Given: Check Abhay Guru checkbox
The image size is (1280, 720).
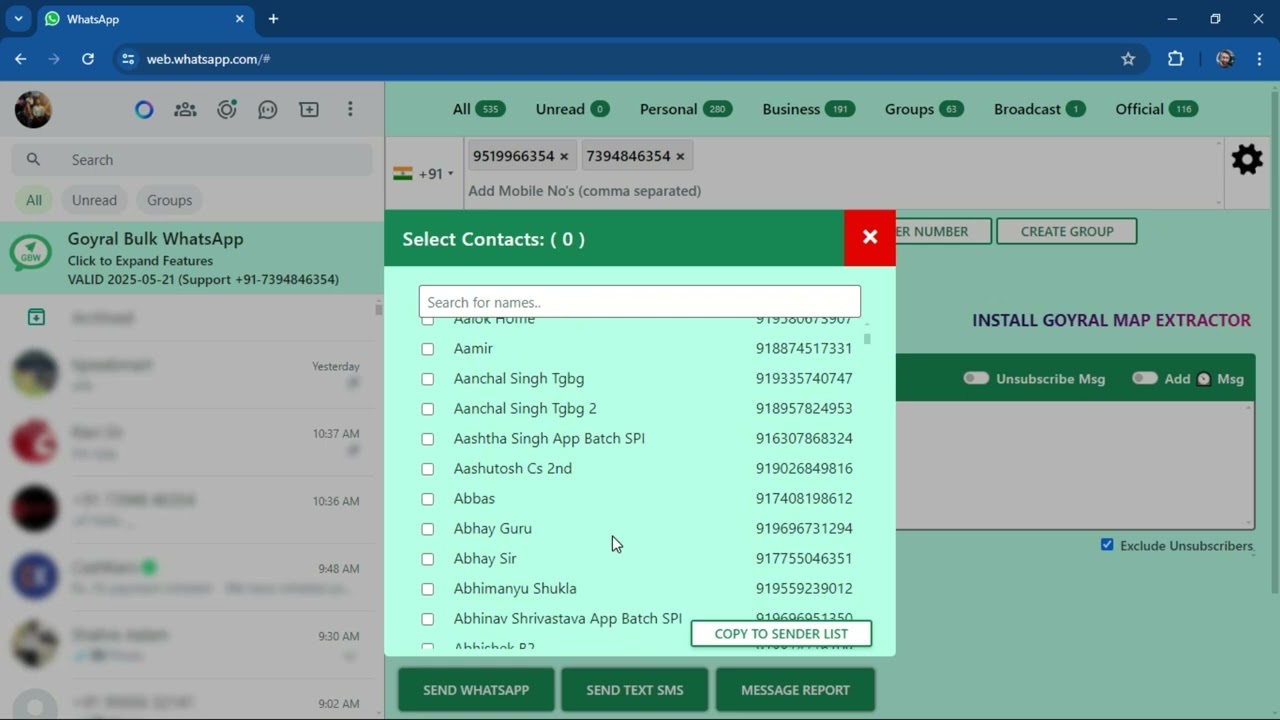Looking at the screenshot, I should tap(428, 529).
